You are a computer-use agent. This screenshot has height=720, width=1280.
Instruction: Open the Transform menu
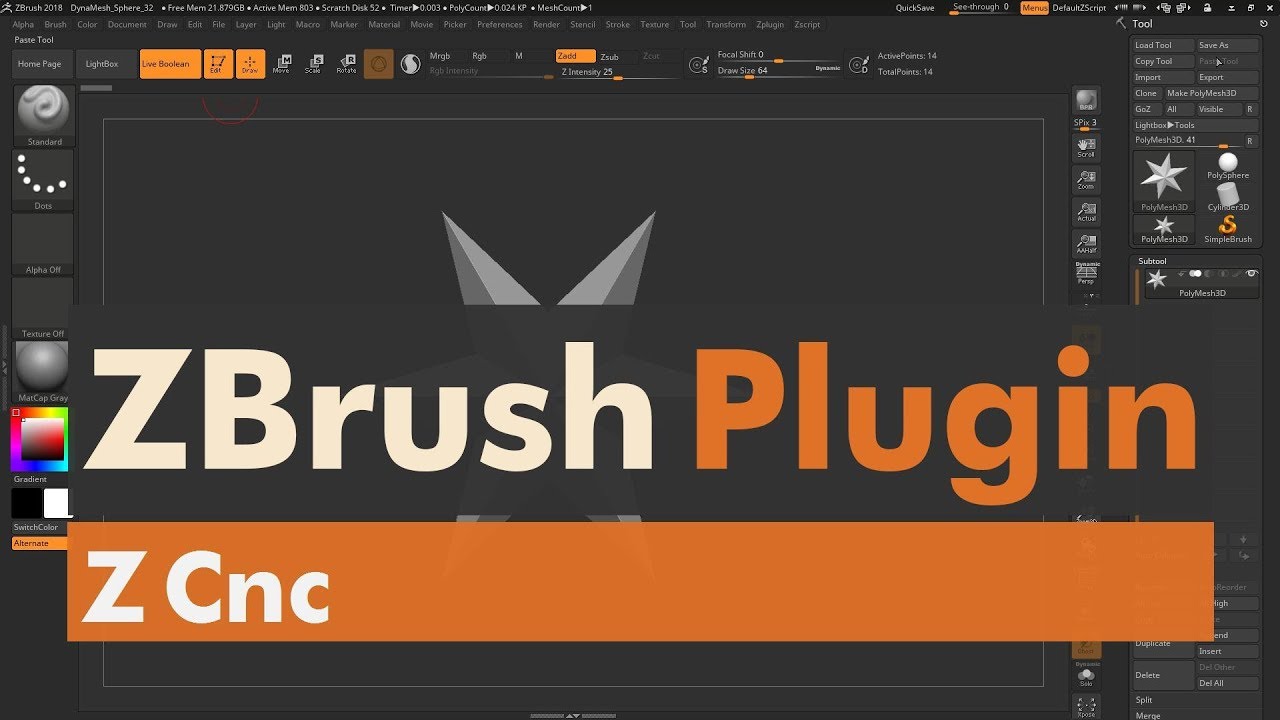click(x=726, y=24)
